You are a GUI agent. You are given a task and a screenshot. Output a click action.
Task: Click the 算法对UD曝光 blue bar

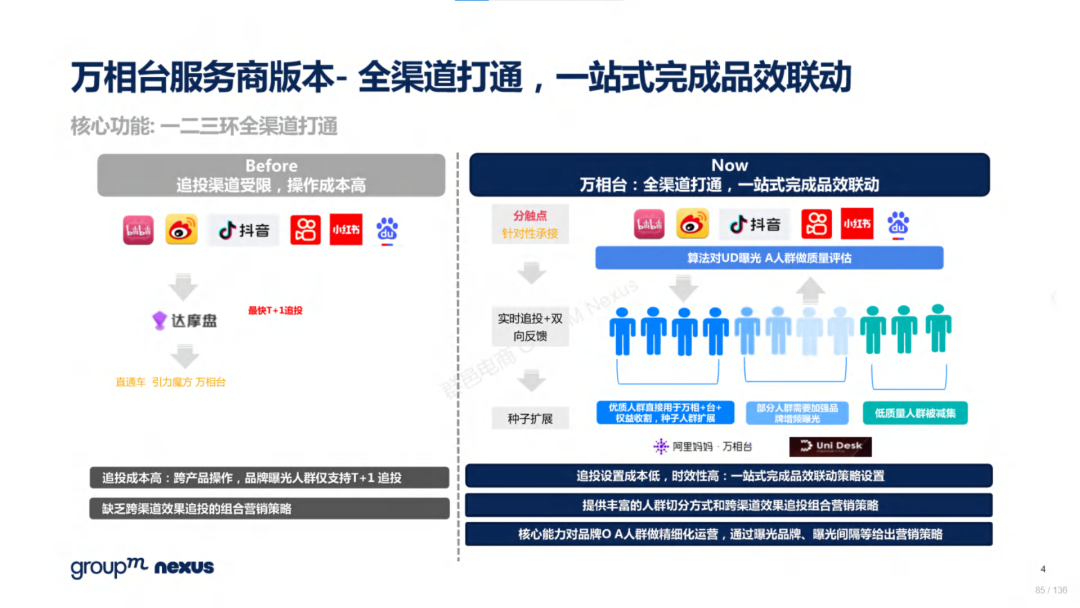[769, 258]
